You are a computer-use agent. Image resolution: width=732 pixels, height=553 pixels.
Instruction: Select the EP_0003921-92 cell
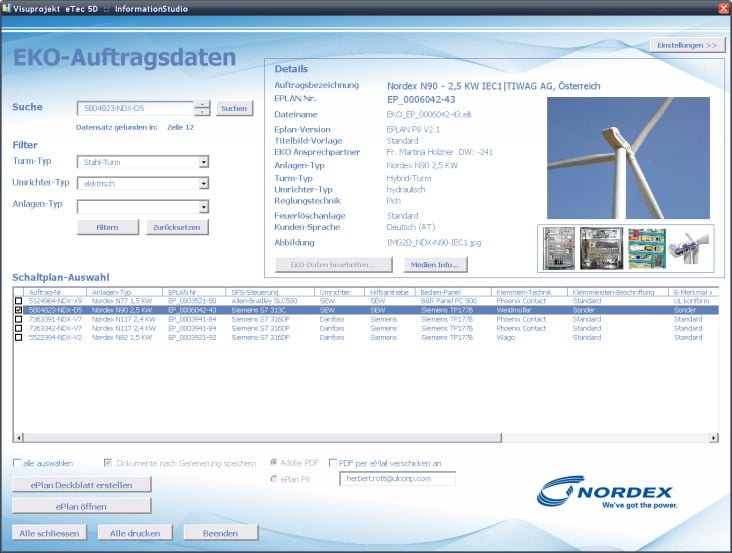(192, 337)
